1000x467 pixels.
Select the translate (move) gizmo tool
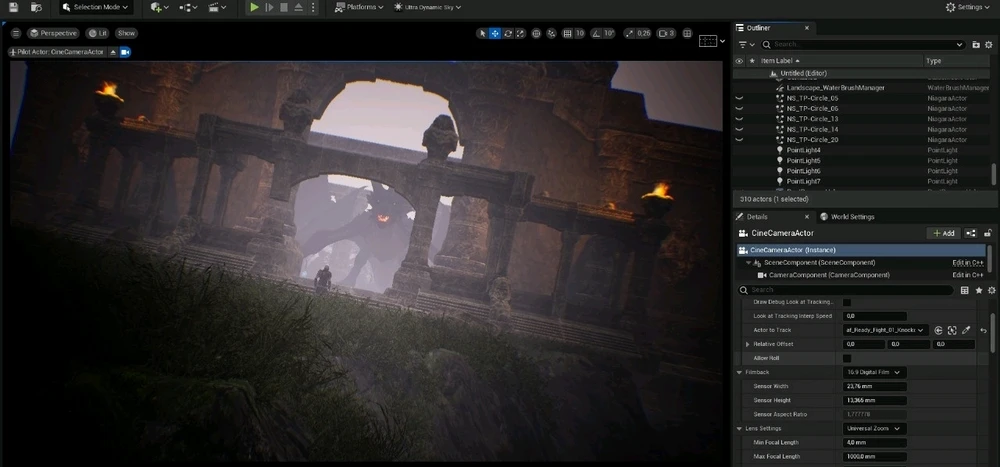pos(495,33)
